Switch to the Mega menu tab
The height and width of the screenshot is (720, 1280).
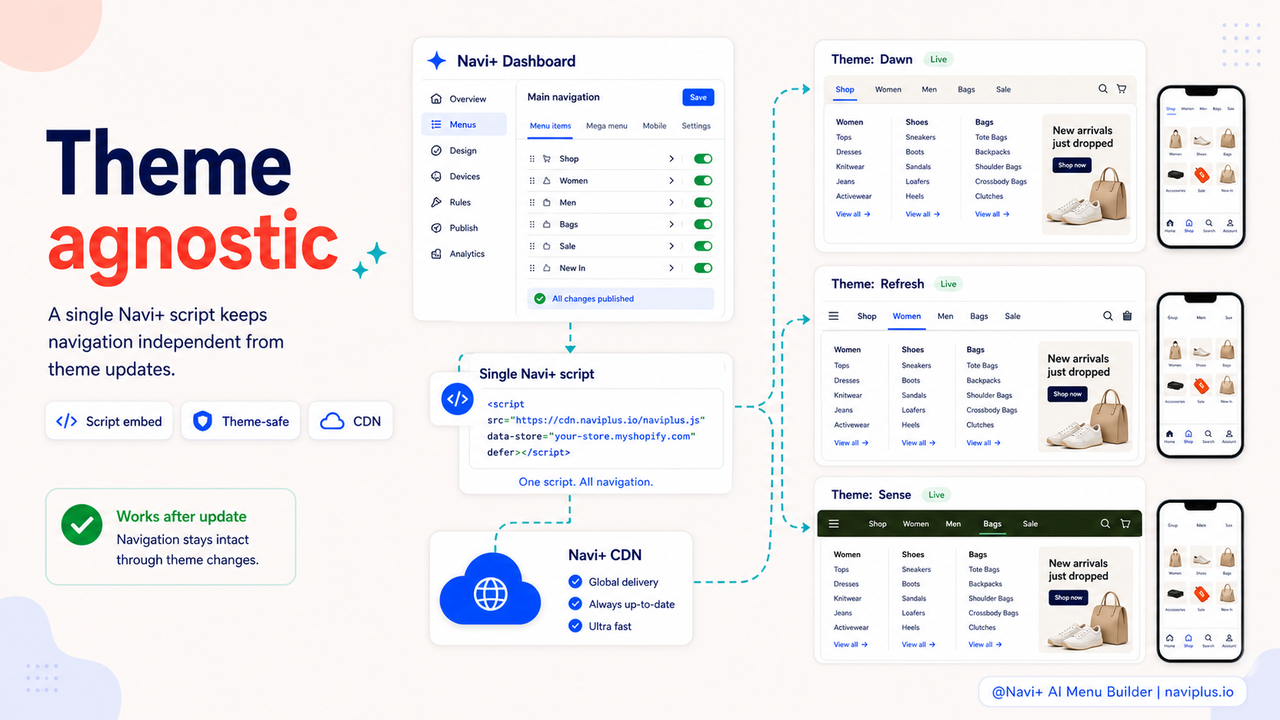point(607,126)
